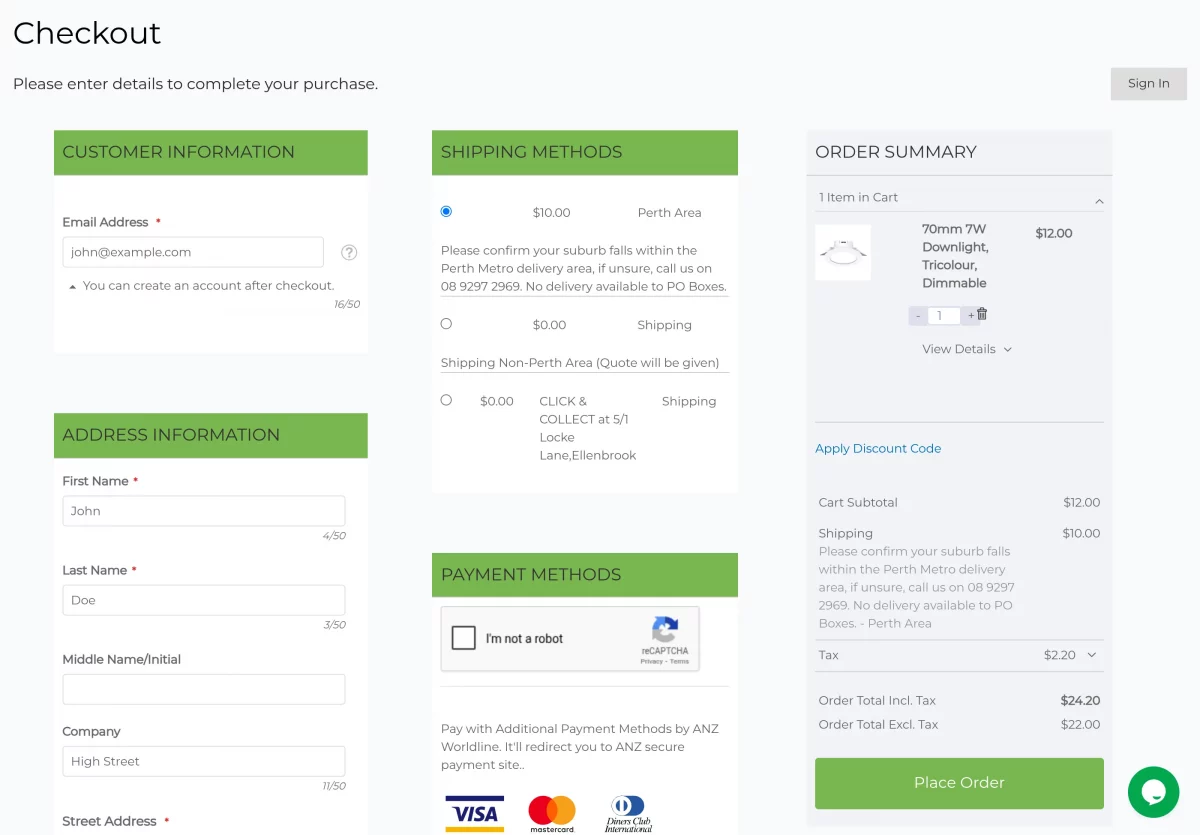Remove the cart item using the trash icon
1200x835 pixels.
984,314
